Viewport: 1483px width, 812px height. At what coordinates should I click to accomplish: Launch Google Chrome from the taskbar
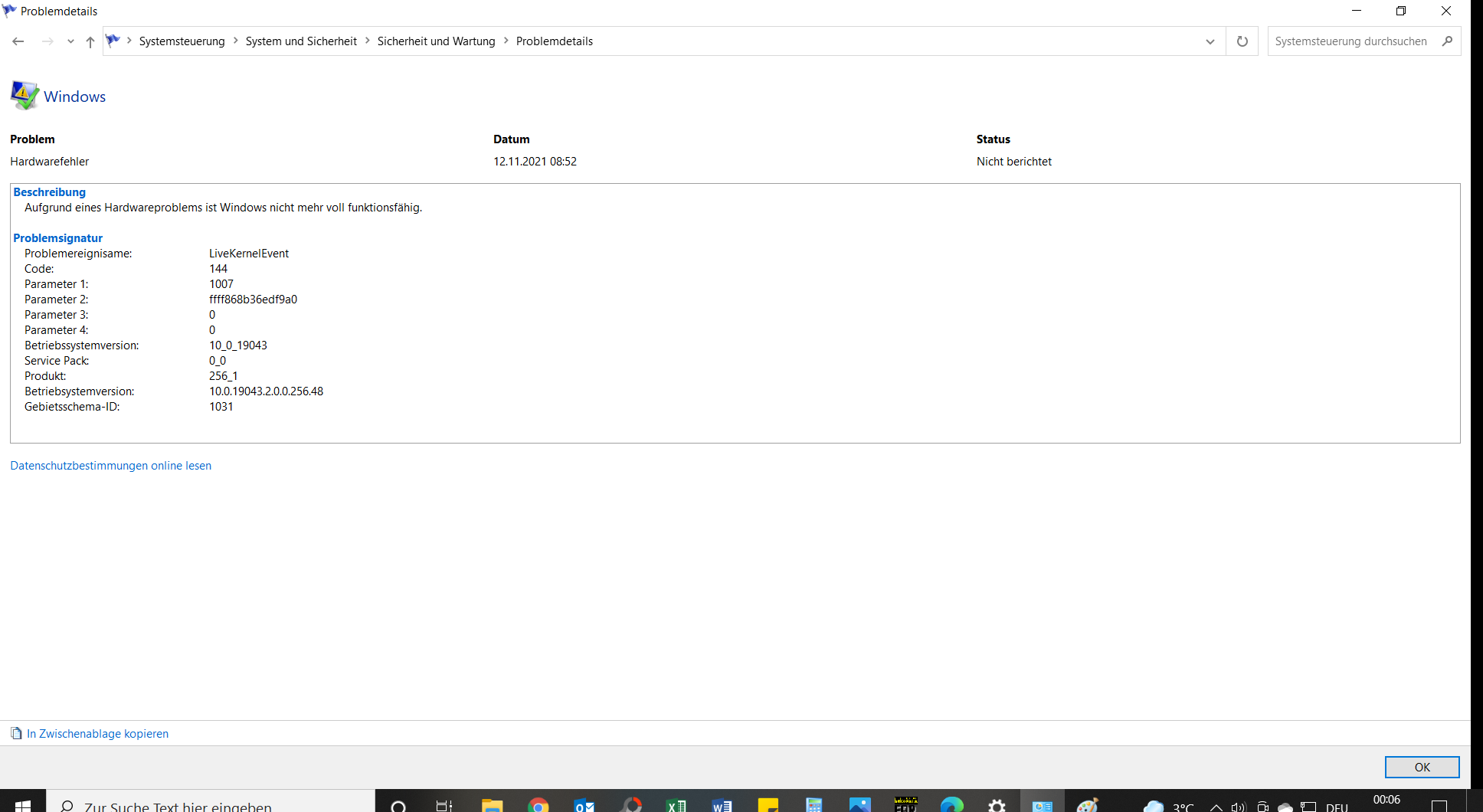pos(539,804)
